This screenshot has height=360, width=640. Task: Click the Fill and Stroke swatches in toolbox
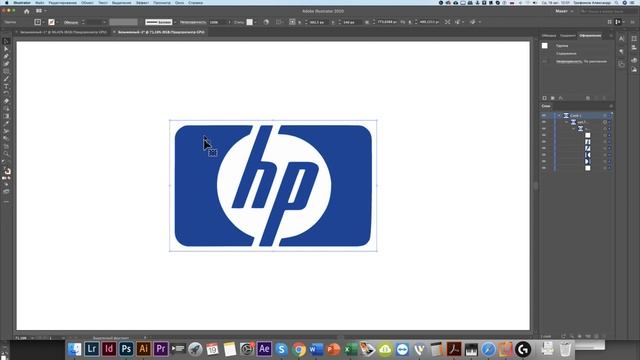(7, 172)
